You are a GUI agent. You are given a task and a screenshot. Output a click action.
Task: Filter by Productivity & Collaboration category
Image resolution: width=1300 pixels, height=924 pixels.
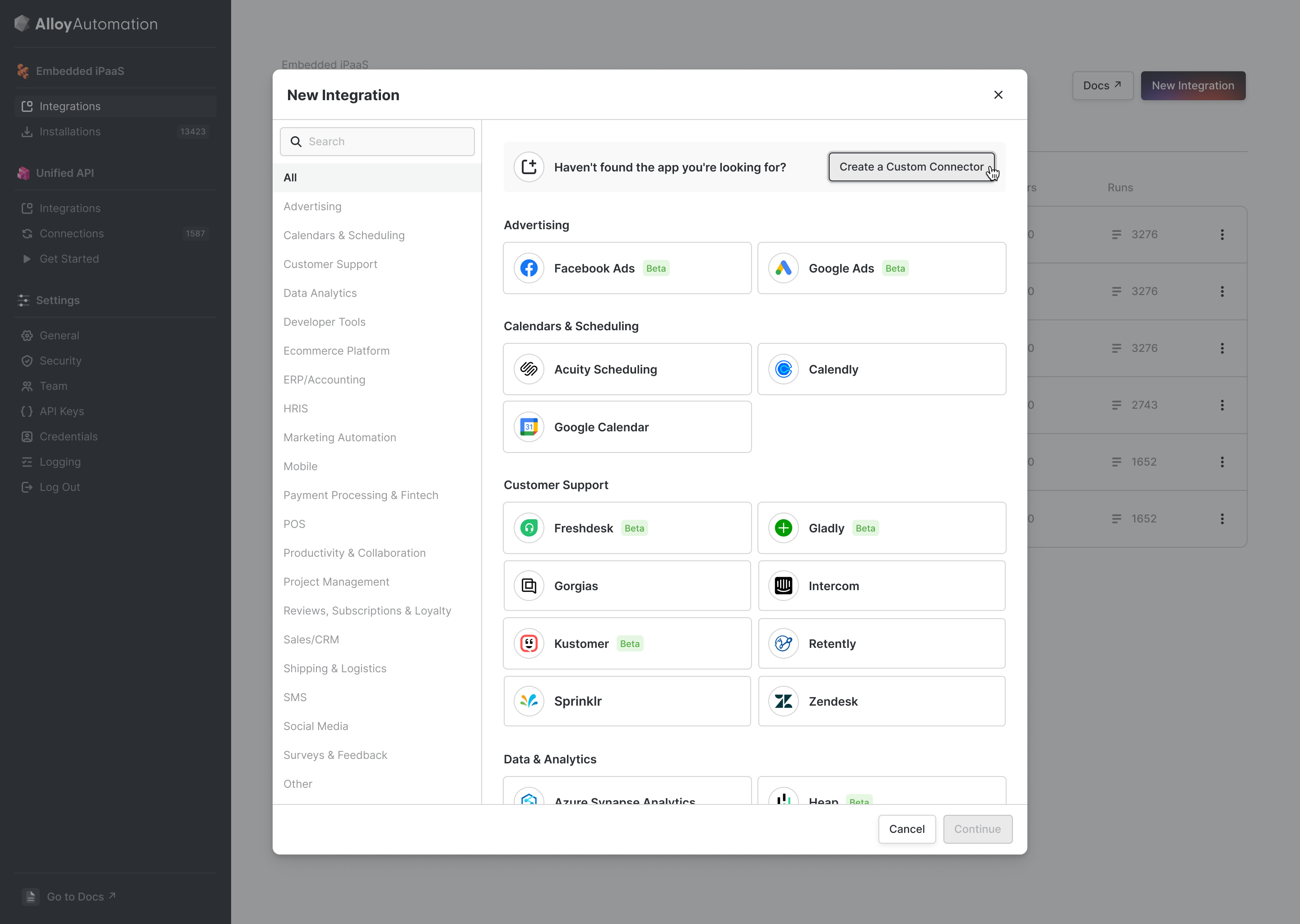pyautogui.click(x=377, y=553)
